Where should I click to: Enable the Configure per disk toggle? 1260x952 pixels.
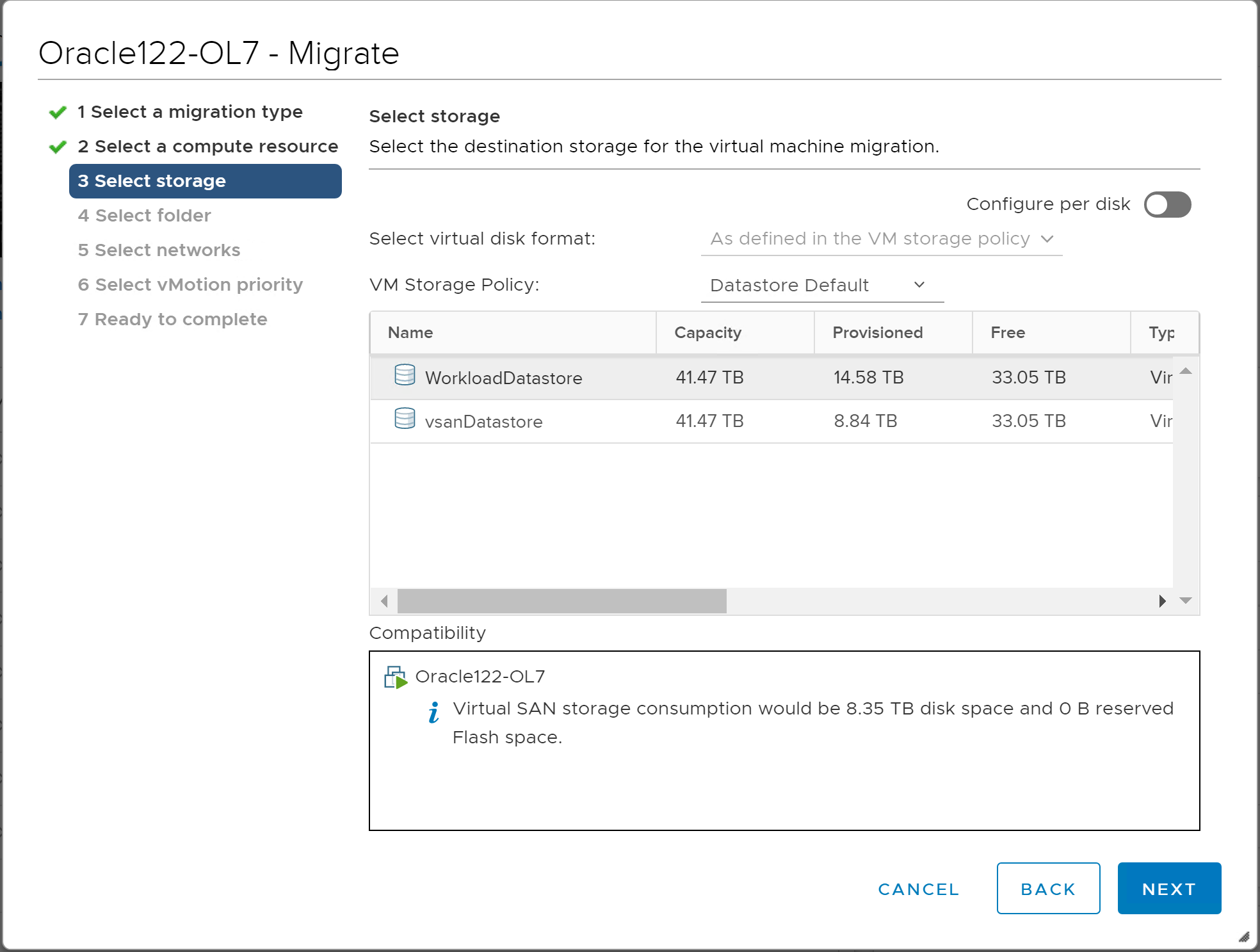[1167, 205]
